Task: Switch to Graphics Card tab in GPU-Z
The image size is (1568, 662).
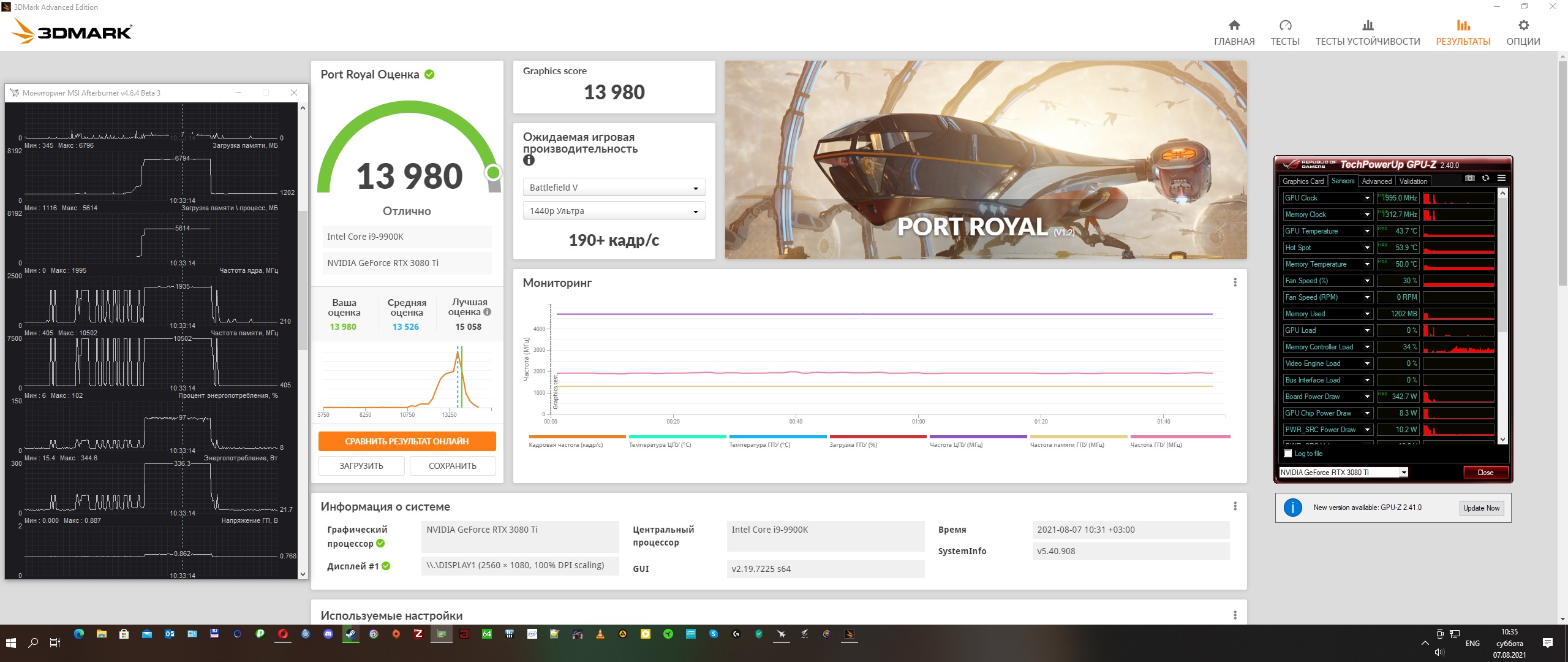Action: 1303,181
